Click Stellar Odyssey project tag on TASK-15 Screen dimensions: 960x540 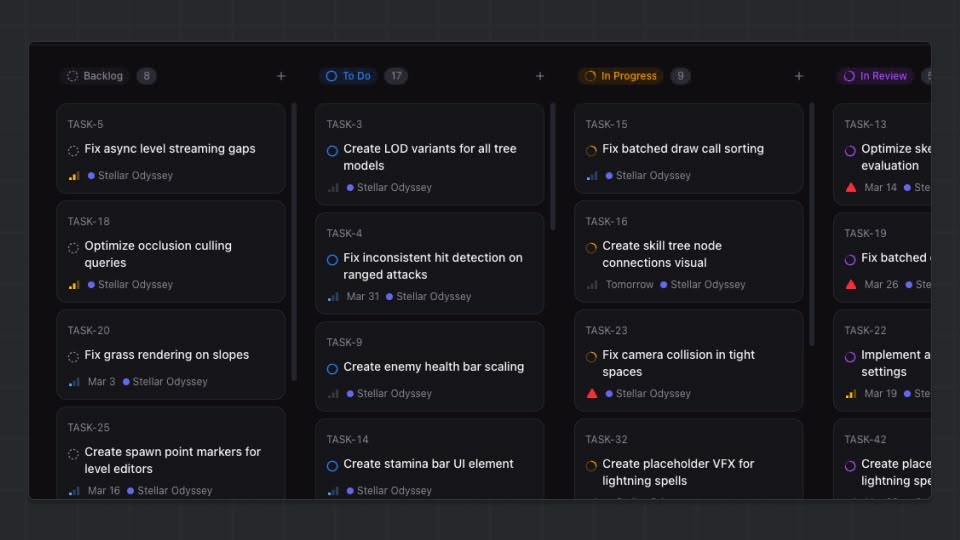[x=648, y=176]
